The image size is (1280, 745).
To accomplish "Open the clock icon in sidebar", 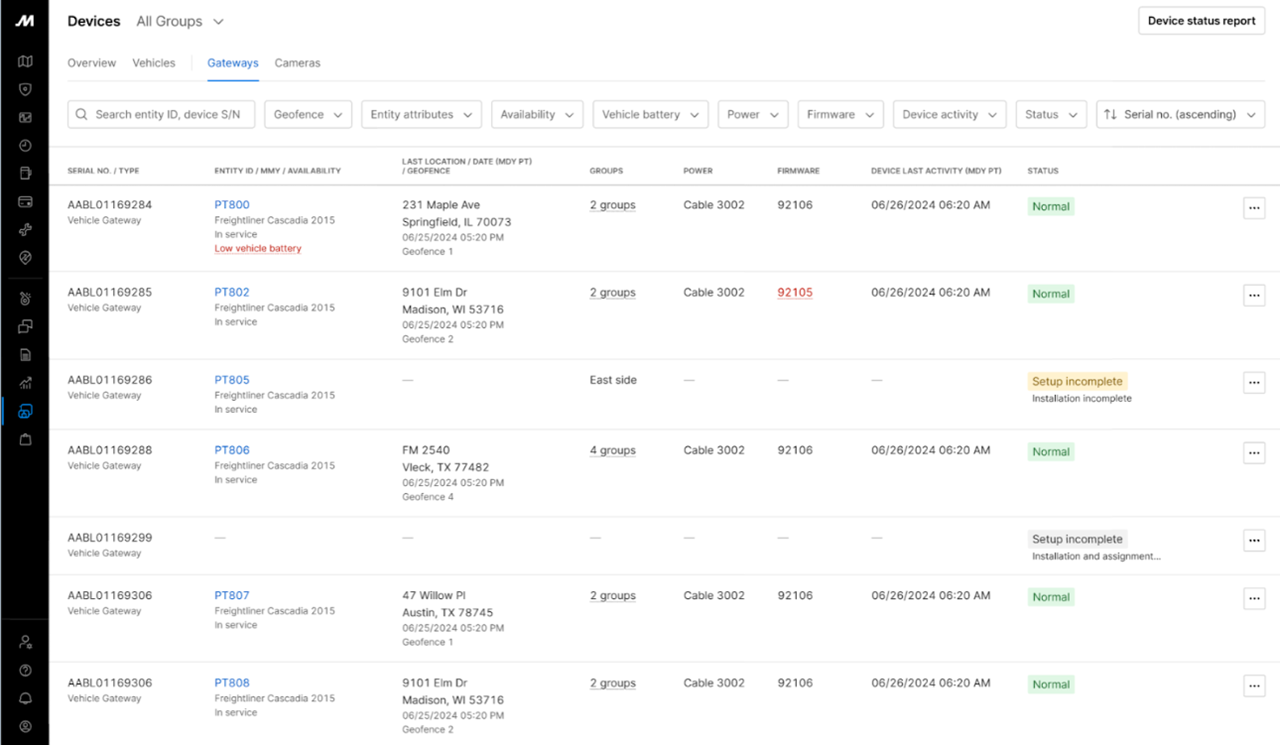I will pyautogui.click(x=25, y=145).
